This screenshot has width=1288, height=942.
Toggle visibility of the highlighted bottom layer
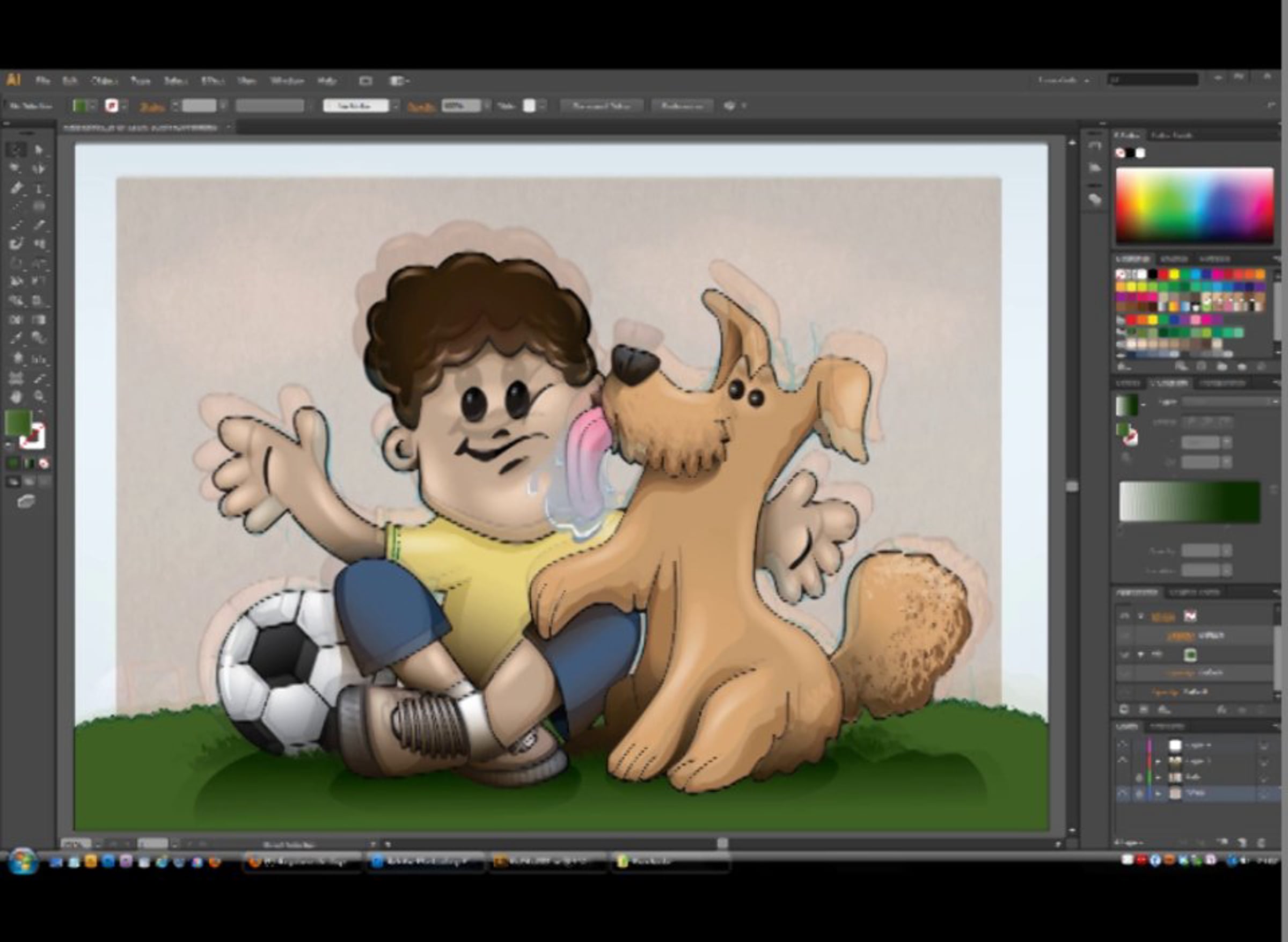pos(1123,793)
